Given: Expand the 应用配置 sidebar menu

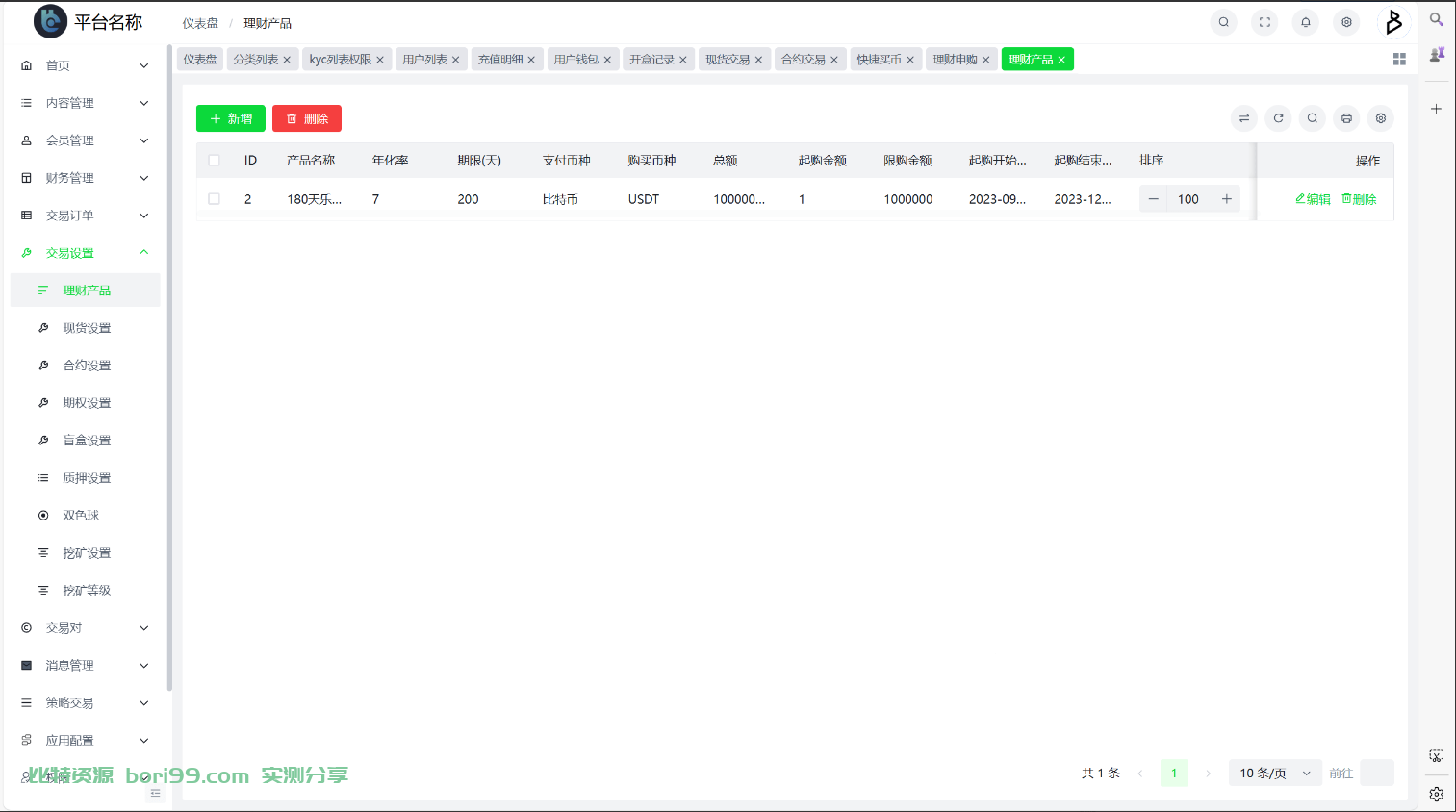Looking at the screenshot, I should (86, 741).
